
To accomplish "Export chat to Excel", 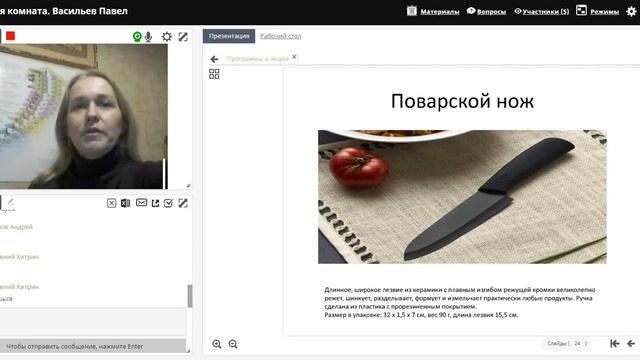I will click(x=125, y=203).
